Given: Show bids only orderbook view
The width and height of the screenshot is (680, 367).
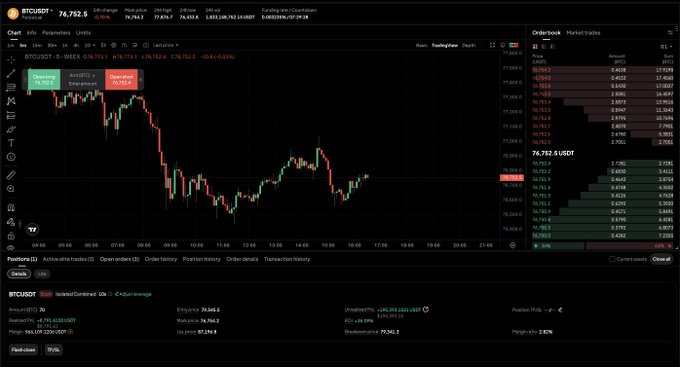Looking at the screenshot, I should point(552,46).
